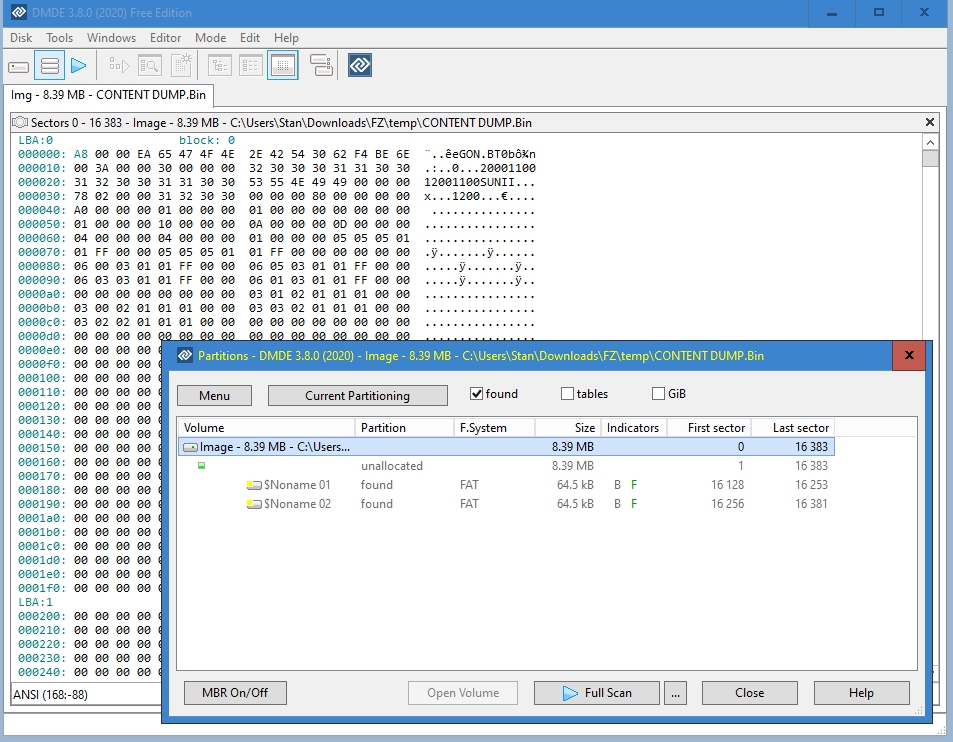Open the Editor menu

(165, 38)
